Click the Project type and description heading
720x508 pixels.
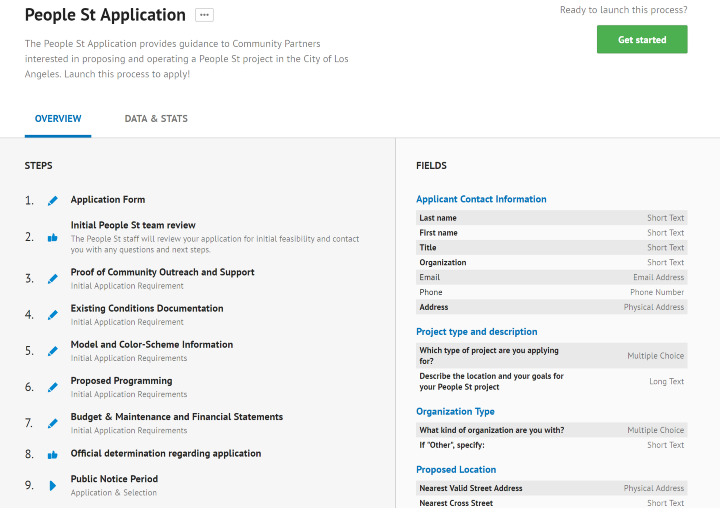(477, 332)
